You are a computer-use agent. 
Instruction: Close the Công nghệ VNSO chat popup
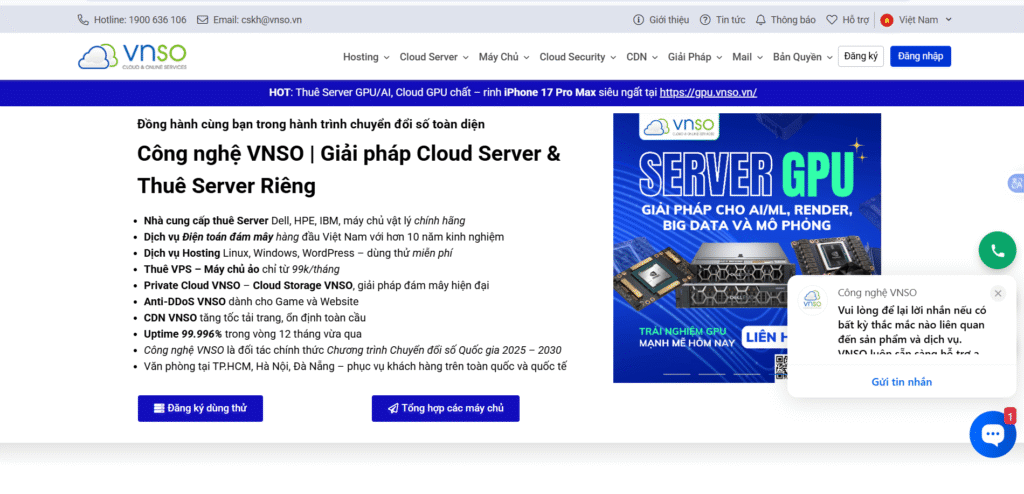click(997, 293)
